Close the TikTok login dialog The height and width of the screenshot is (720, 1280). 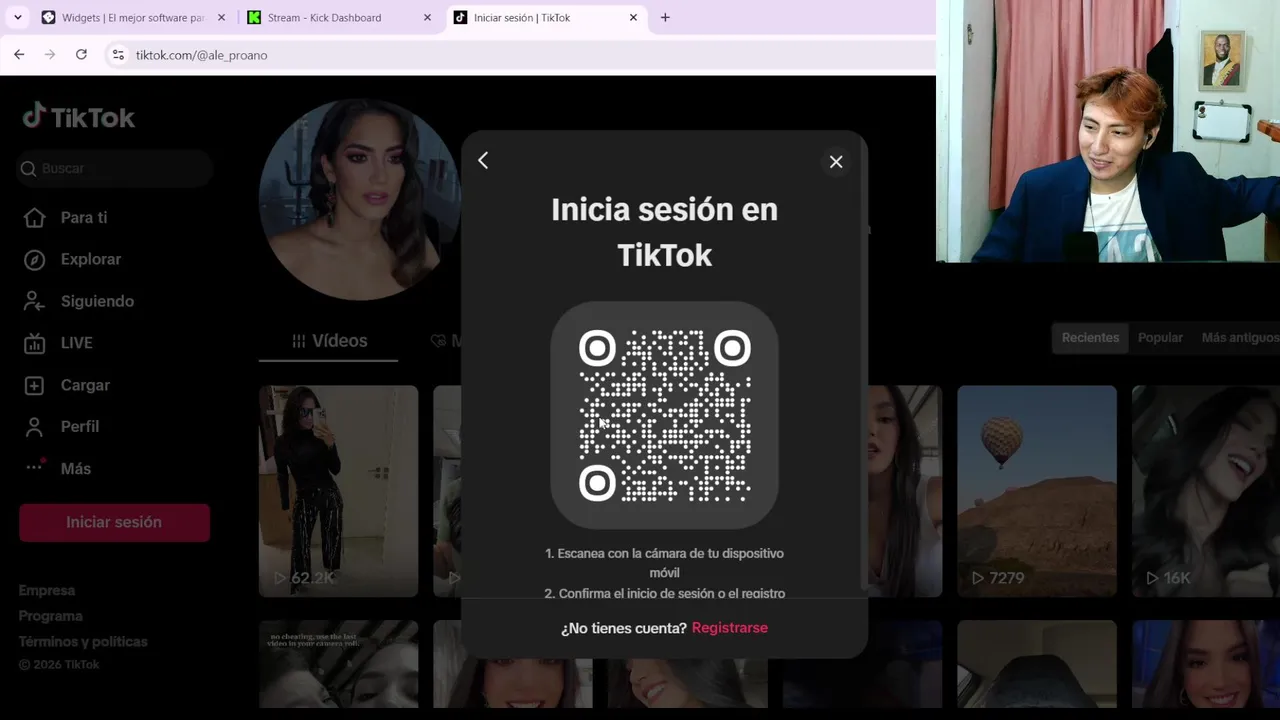[x=836, y=162]
